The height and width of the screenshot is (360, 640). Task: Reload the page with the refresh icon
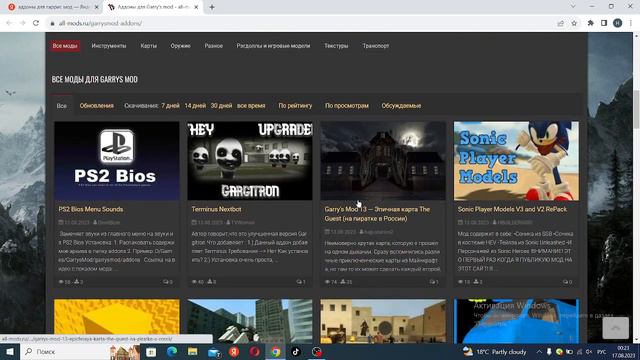pos(36,23)
